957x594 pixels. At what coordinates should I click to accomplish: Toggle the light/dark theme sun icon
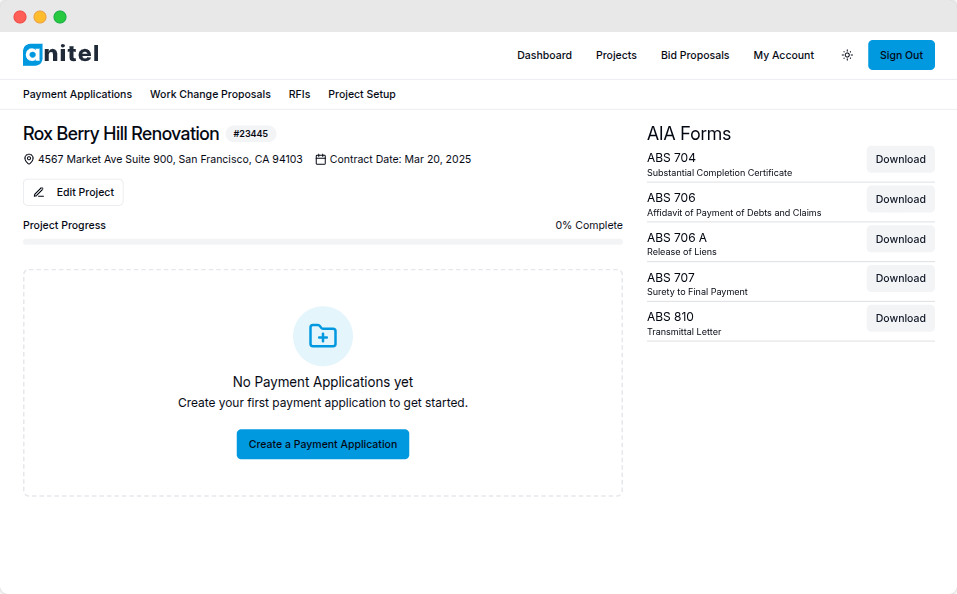(847, 55)
